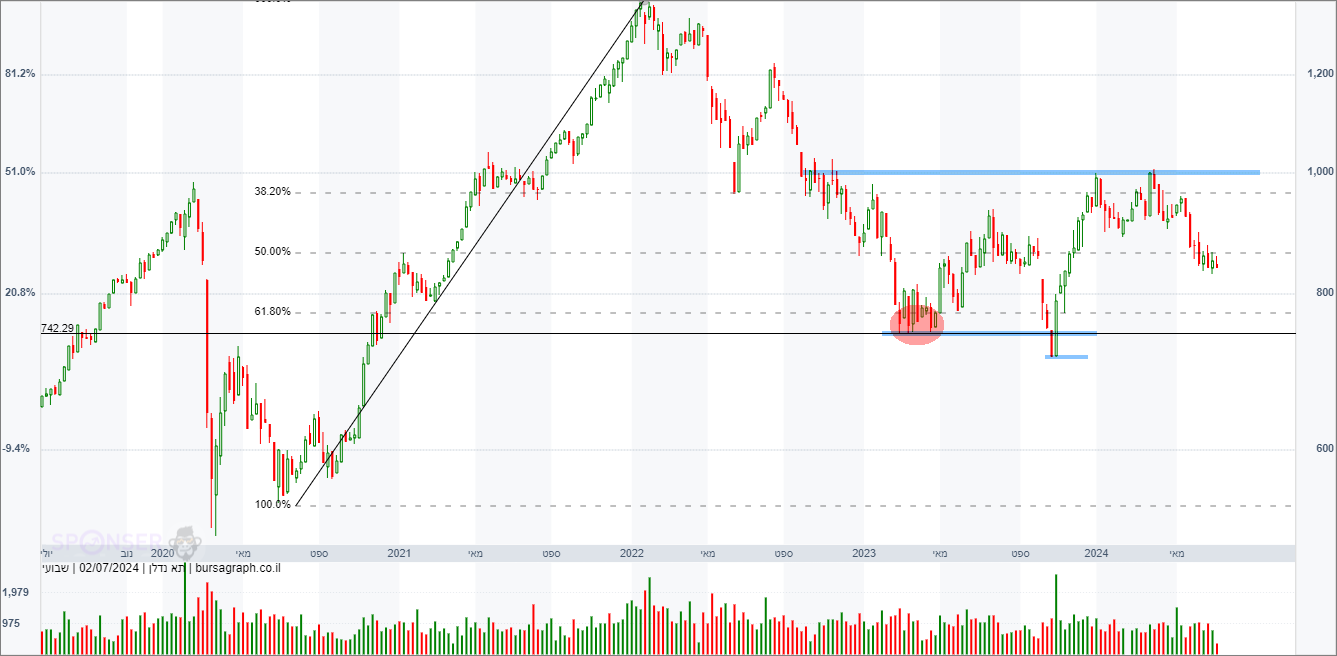
Task: Select the red ellipse highlight on the chart
Action: 916,324
